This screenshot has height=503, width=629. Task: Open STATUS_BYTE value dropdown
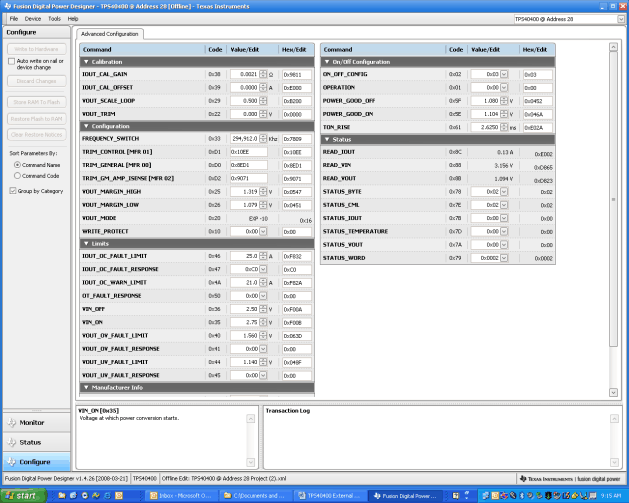point(504,192)
